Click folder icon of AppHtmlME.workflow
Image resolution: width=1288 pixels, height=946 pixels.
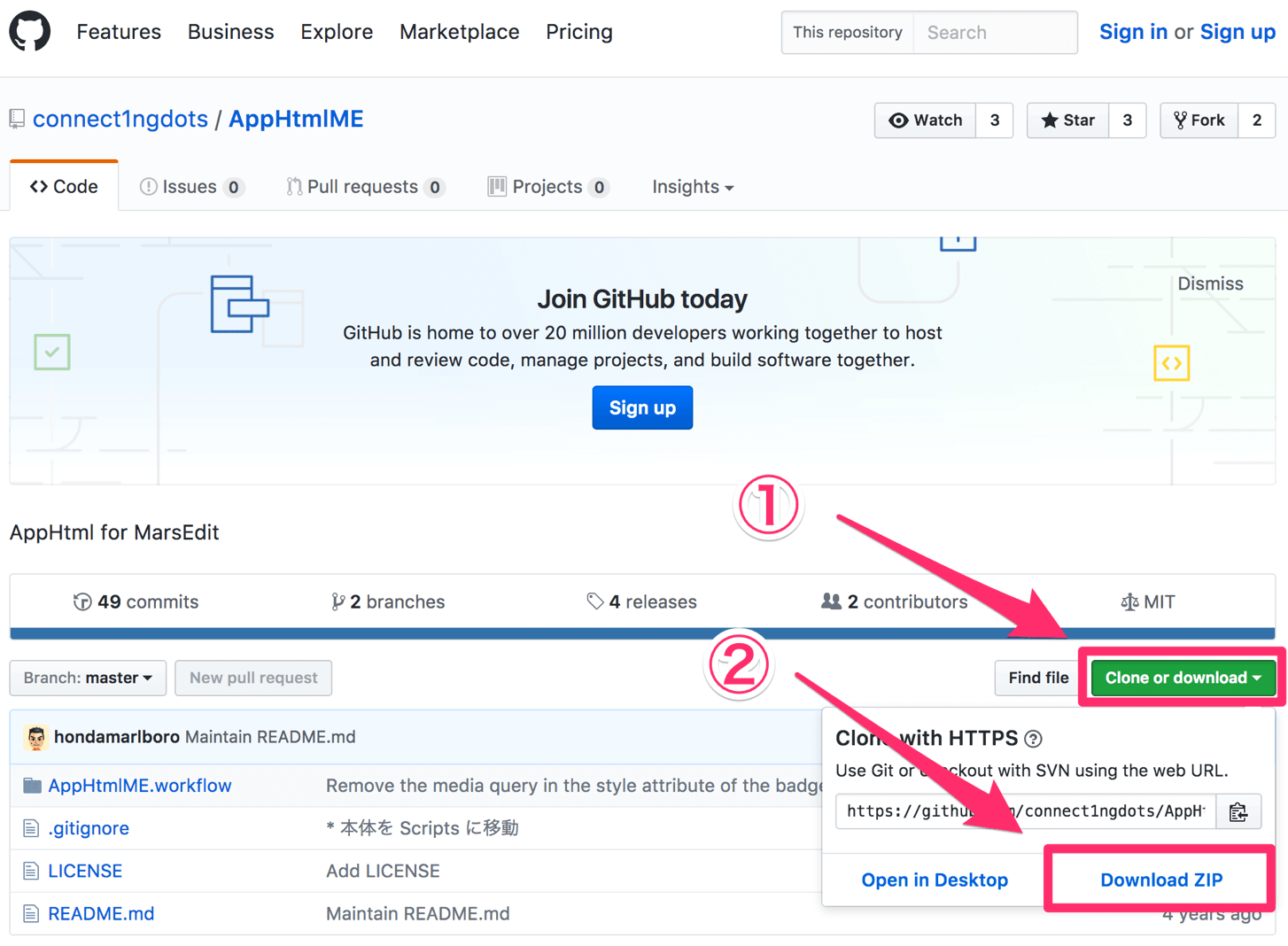coord(32,786)
